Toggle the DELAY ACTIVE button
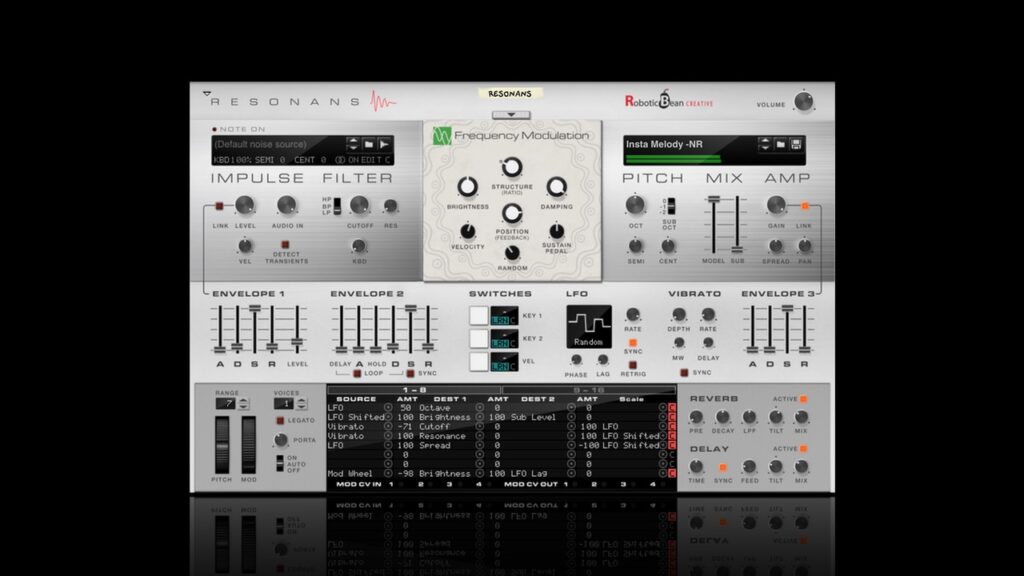 tap(804, 449)
